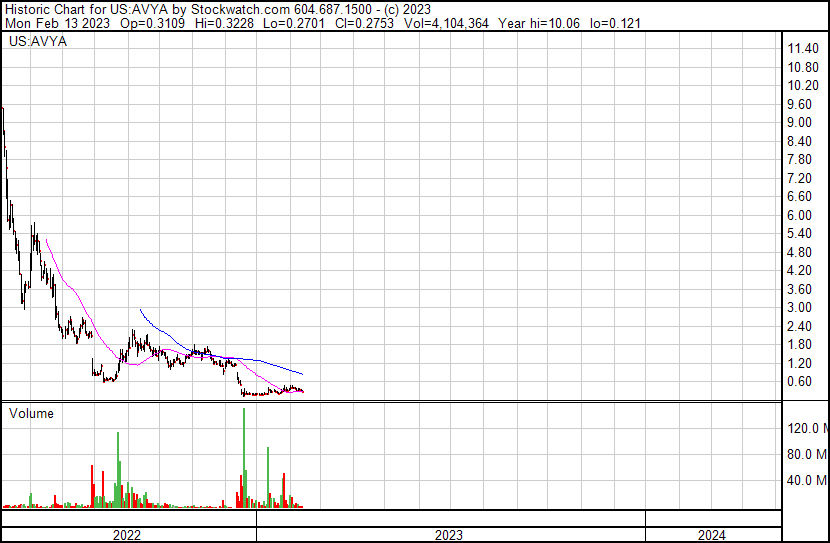Click the Stockwatch.com title text
This screenshot has width=830, height=543.
click(x=240, y=10)
